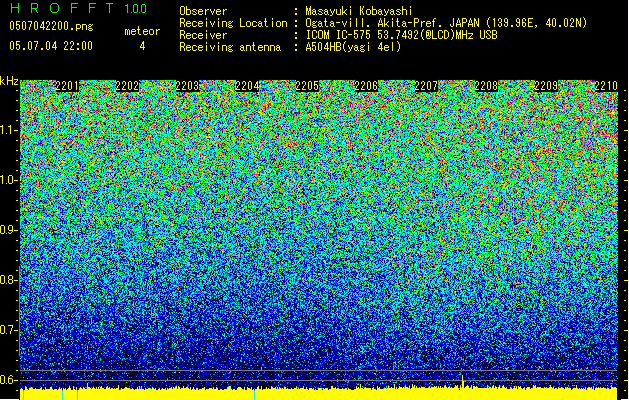Click the yellow signal spike near 2208
This screenshot has height=400, width=629.
[x=463, y=381]
